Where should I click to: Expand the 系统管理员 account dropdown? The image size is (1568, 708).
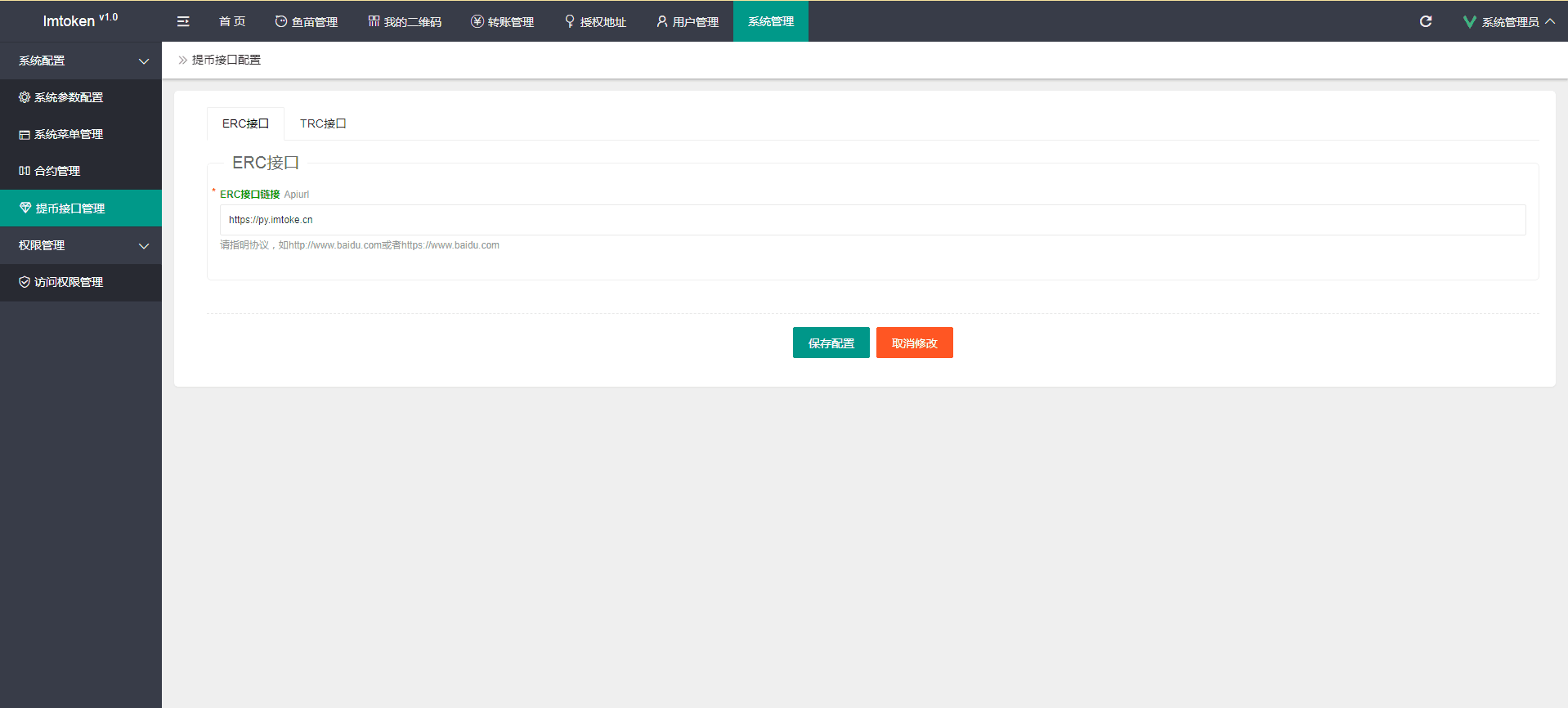(1509, 21)
